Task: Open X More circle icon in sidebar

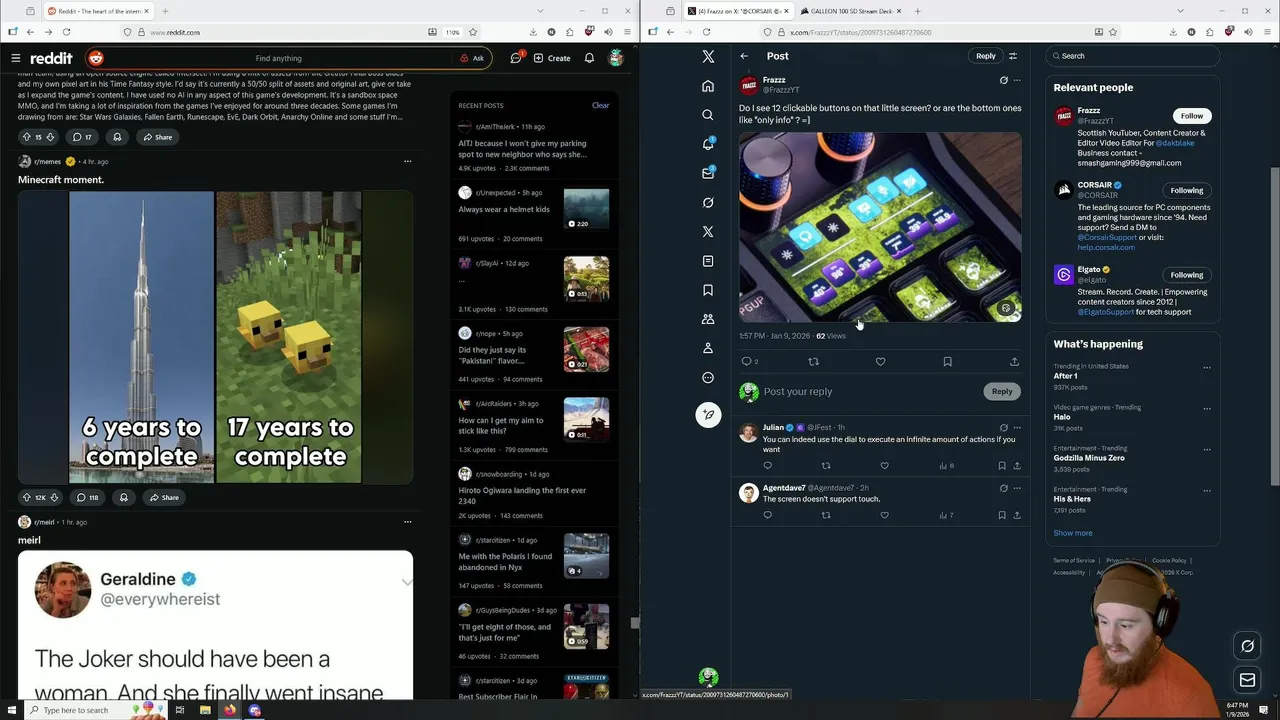Action: (x=708, y=378)
